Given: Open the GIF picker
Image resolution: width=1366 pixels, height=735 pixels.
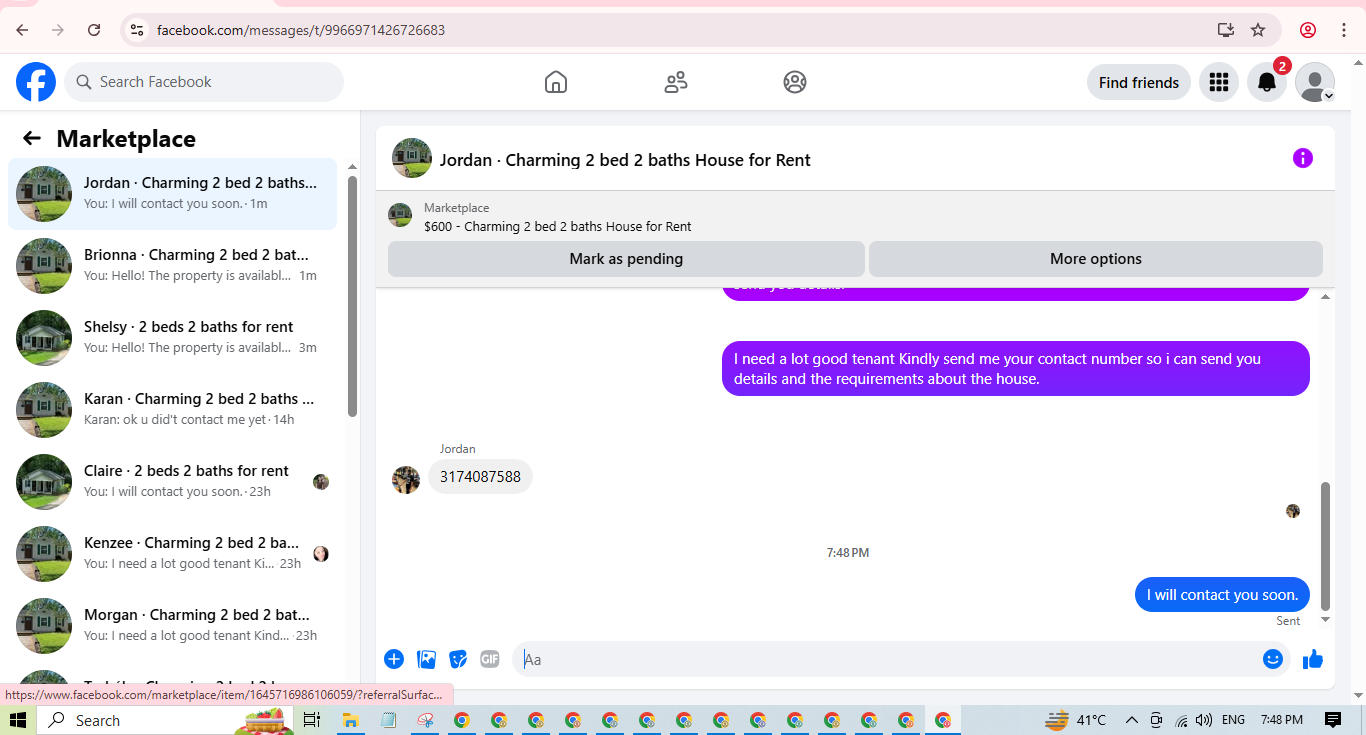Looking at the screenshot, I should (x=489, y=659).
